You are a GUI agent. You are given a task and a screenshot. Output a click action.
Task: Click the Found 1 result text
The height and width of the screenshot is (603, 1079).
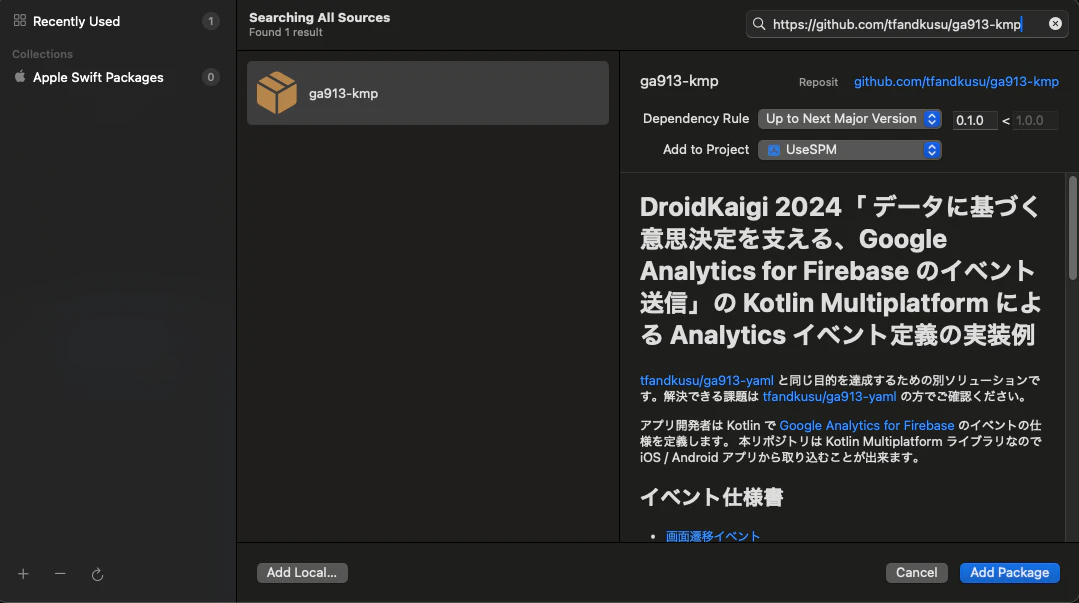click(286, 32)
